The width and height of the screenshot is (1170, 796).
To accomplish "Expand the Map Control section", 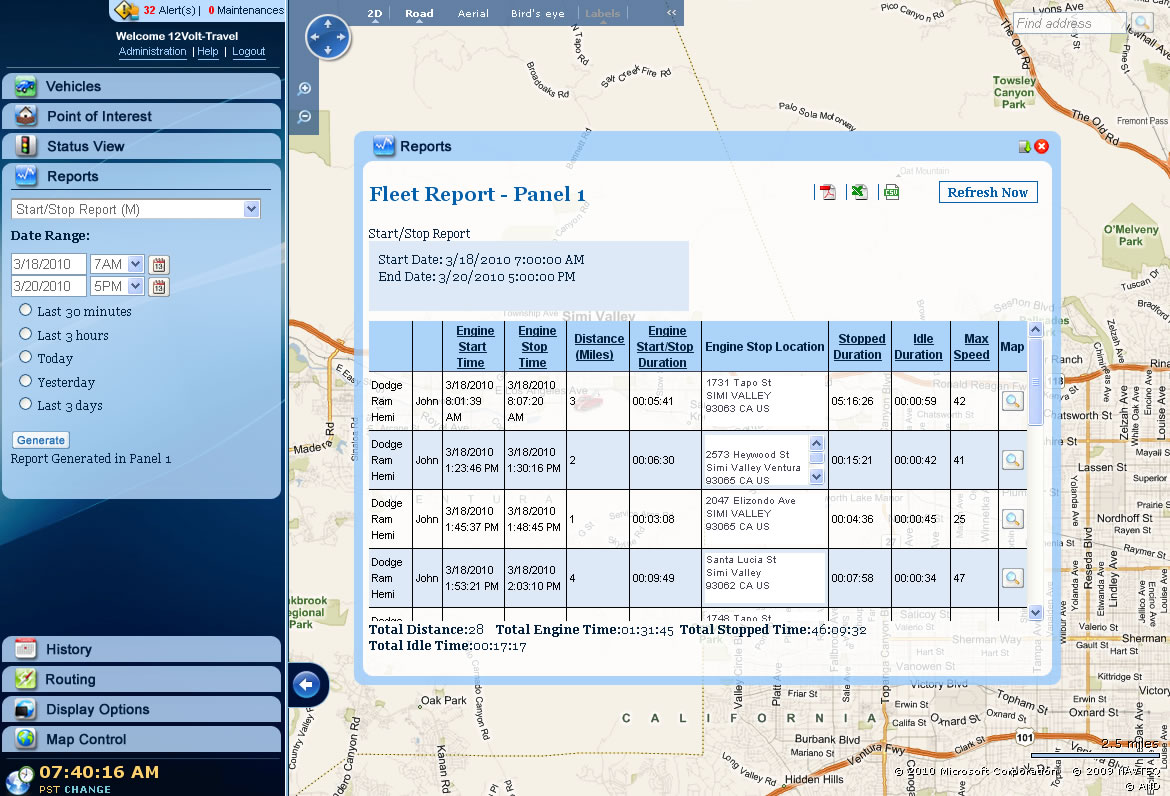I will [142, 739].
